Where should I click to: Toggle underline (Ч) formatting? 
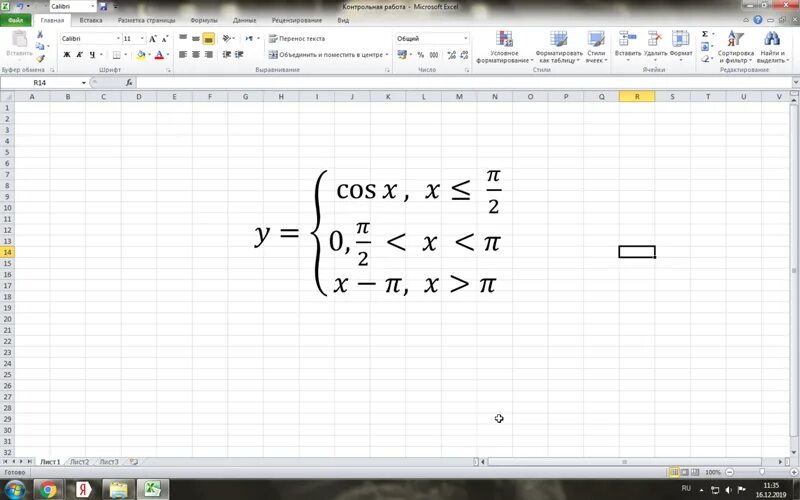(92, 55)
